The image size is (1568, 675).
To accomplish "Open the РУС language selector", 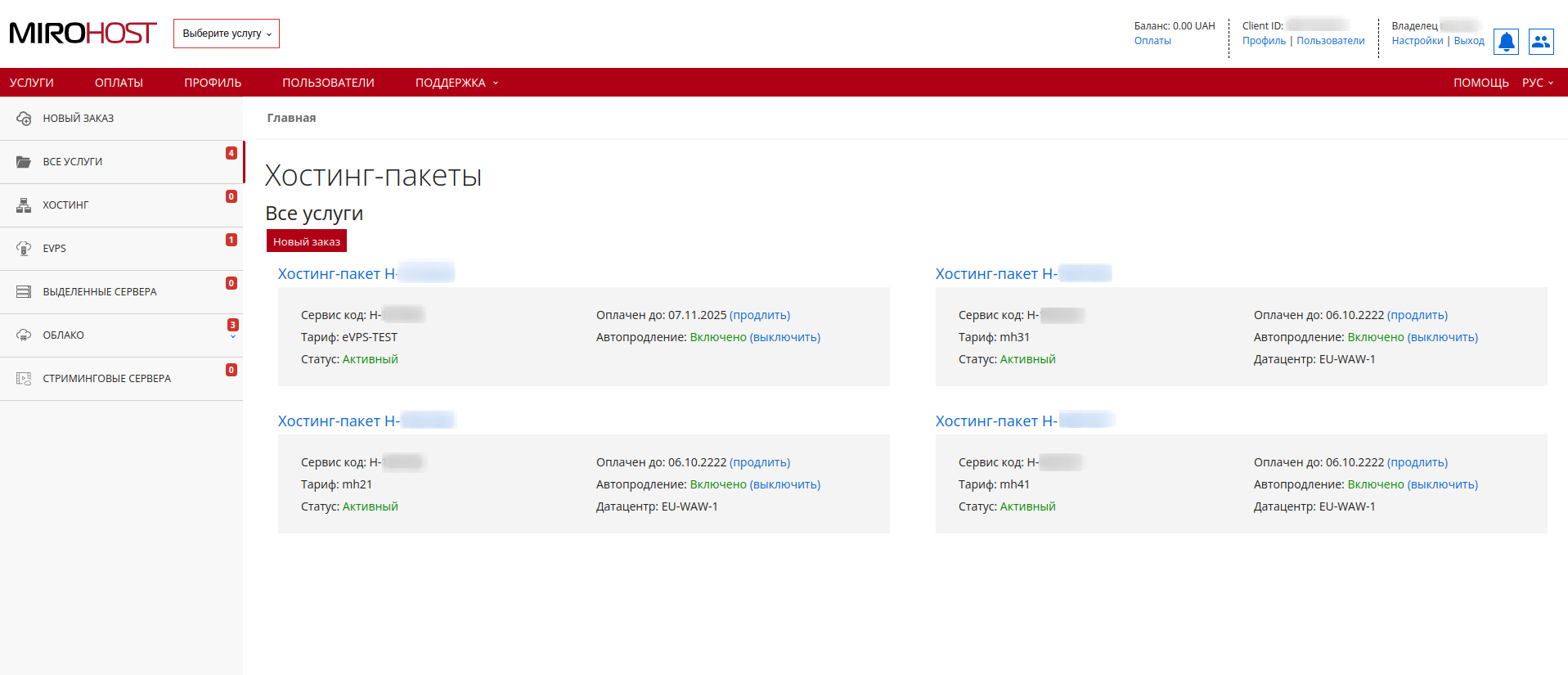I will [x=1538, y=83].
